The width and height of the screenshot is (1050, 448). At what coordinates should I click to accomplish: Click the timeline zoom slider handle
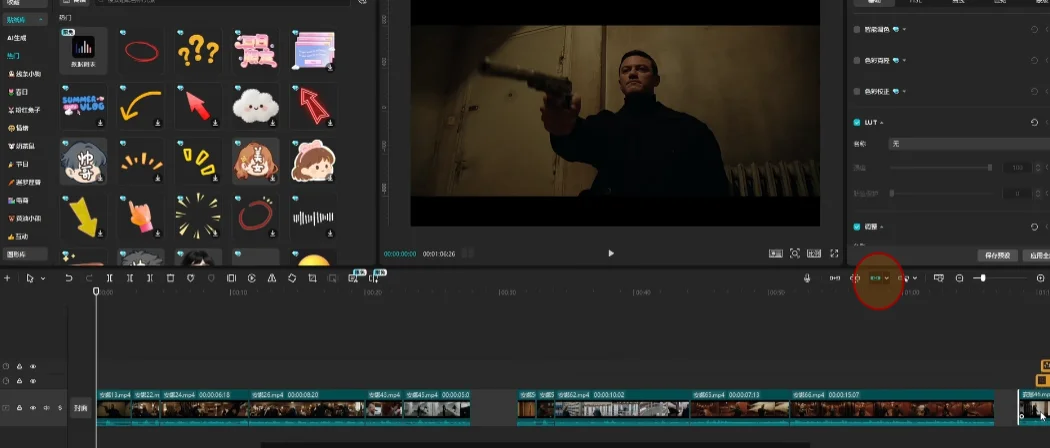(982, 278)
